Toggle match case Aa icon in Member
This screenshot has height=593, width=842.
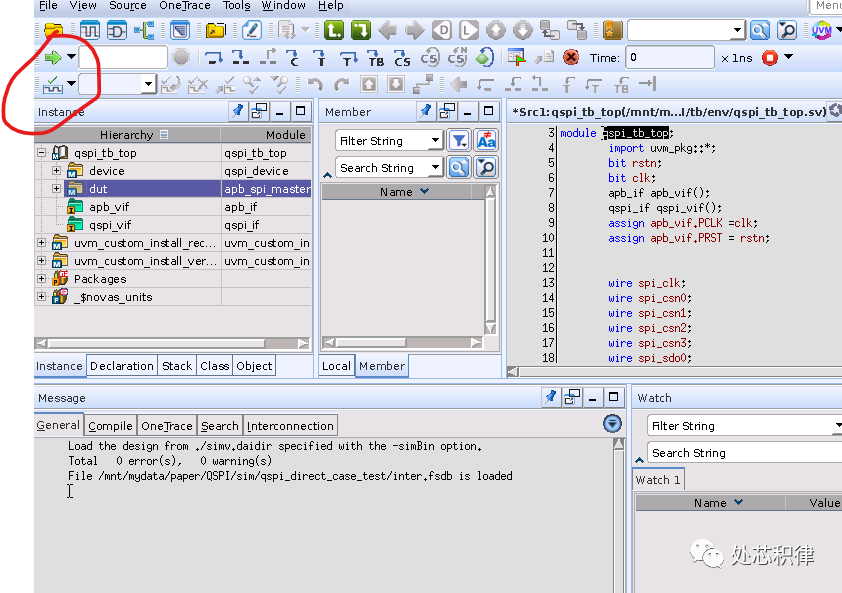(x=486, y=141)
